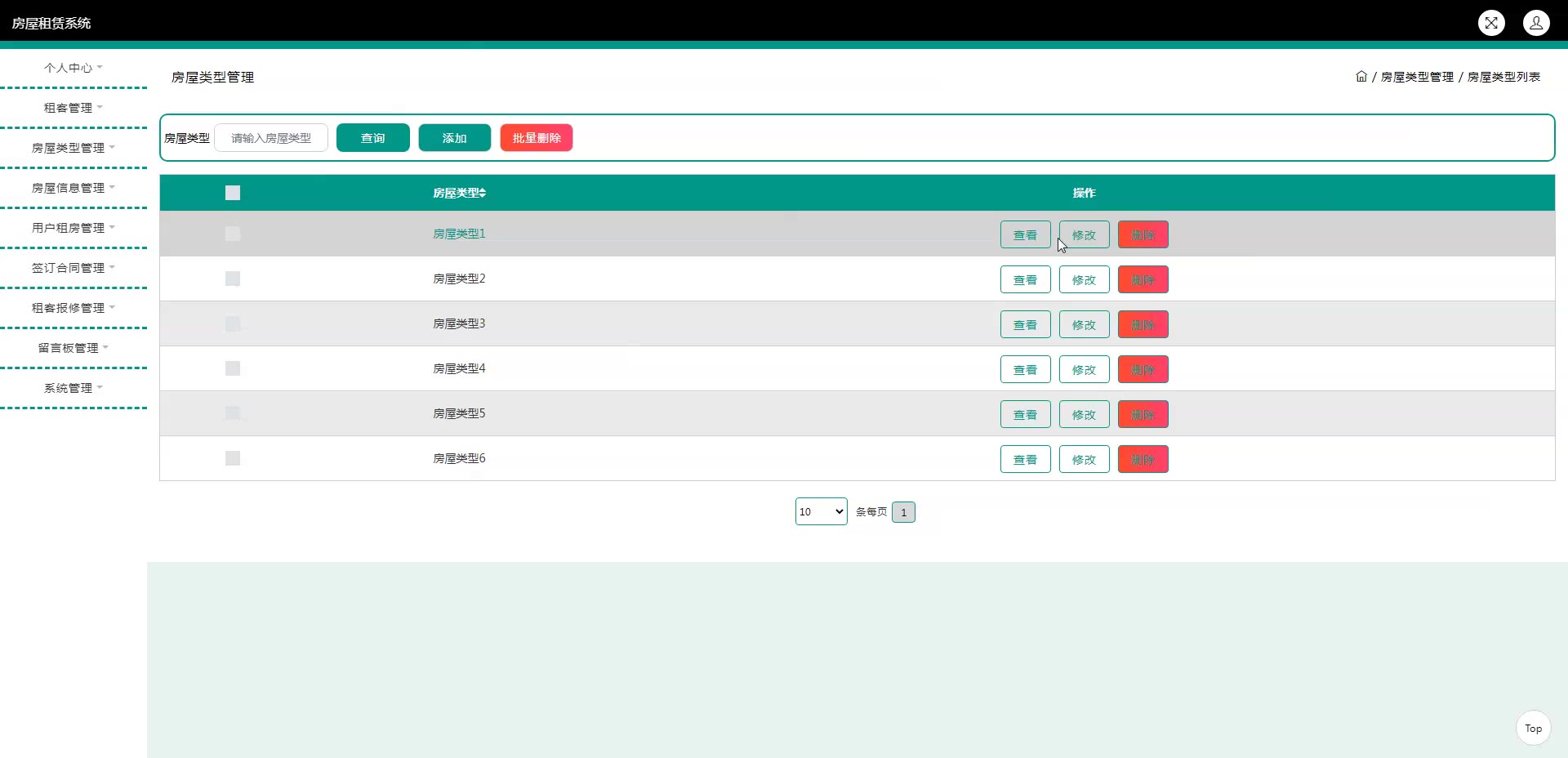Open 房屋类型管理 breadcrumb link

tap(1417, 77)
